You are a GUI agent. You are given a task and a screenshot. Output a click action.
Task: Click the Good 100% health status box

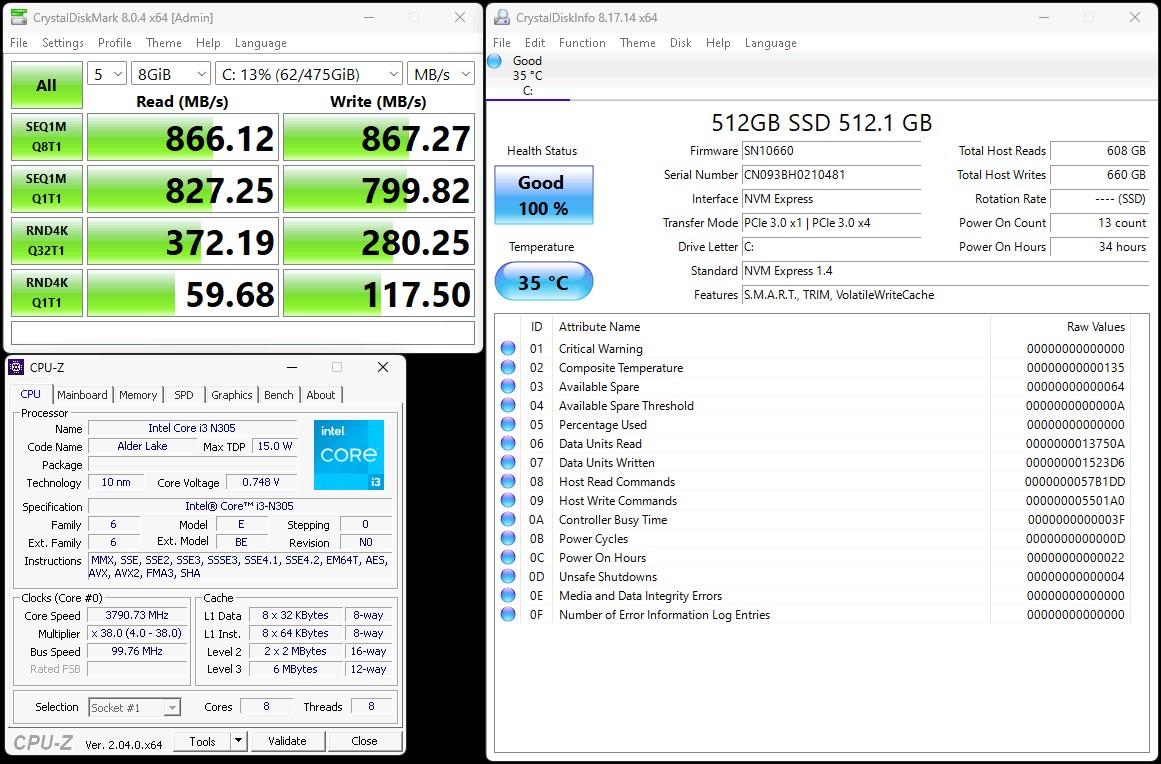543,195
